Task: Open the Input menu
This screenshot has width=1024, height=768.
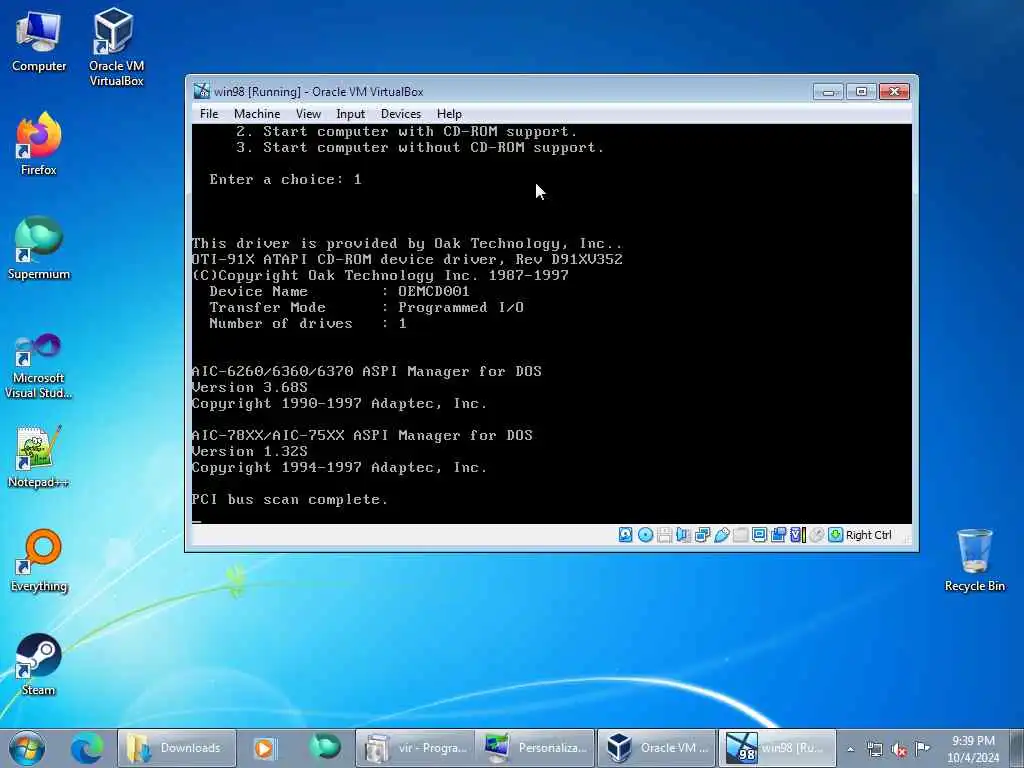Action: (x=350, y=114)
